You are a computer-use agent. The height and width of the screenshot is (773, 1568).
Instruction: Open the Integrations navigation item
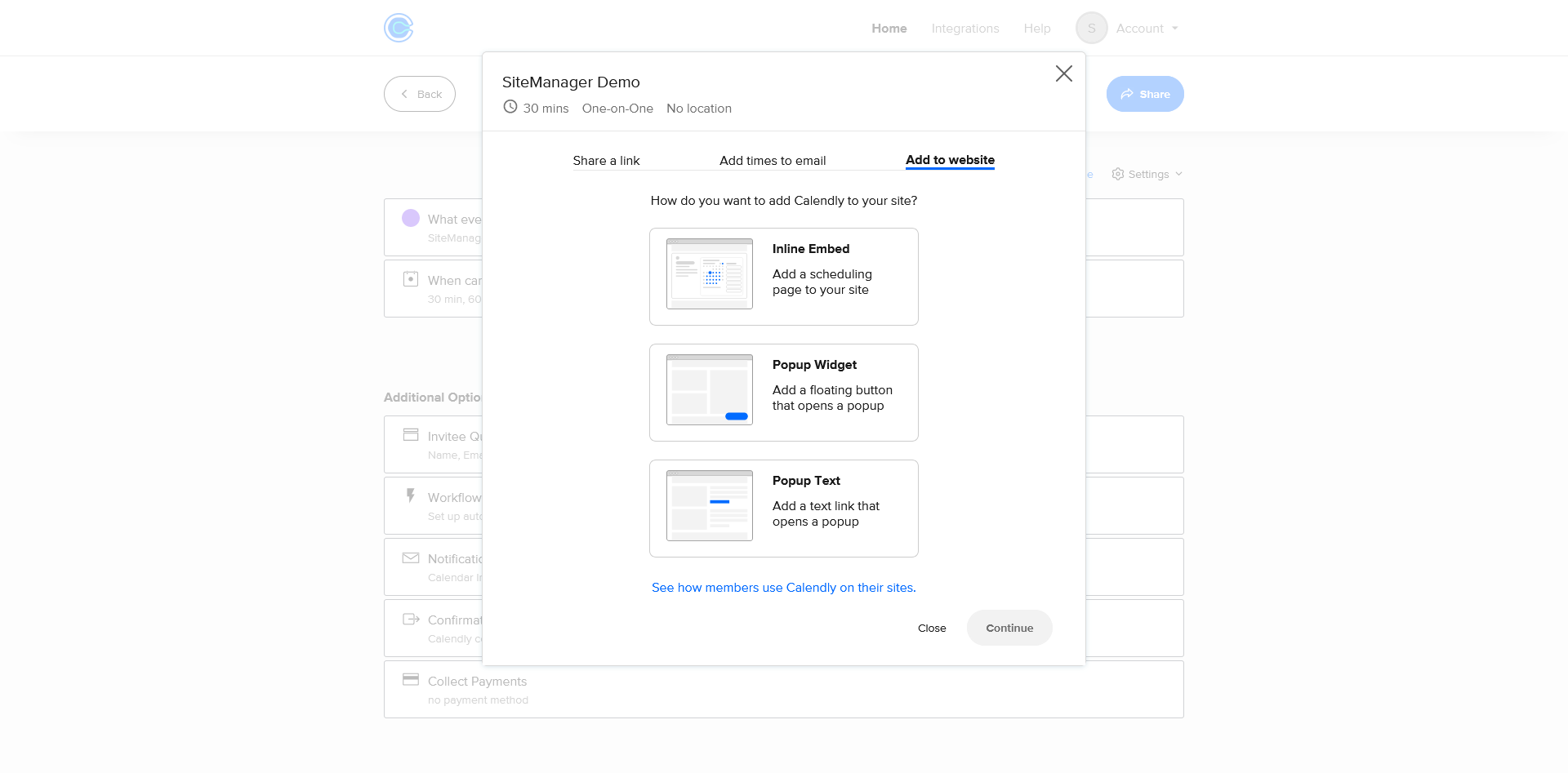pos(965,29)
